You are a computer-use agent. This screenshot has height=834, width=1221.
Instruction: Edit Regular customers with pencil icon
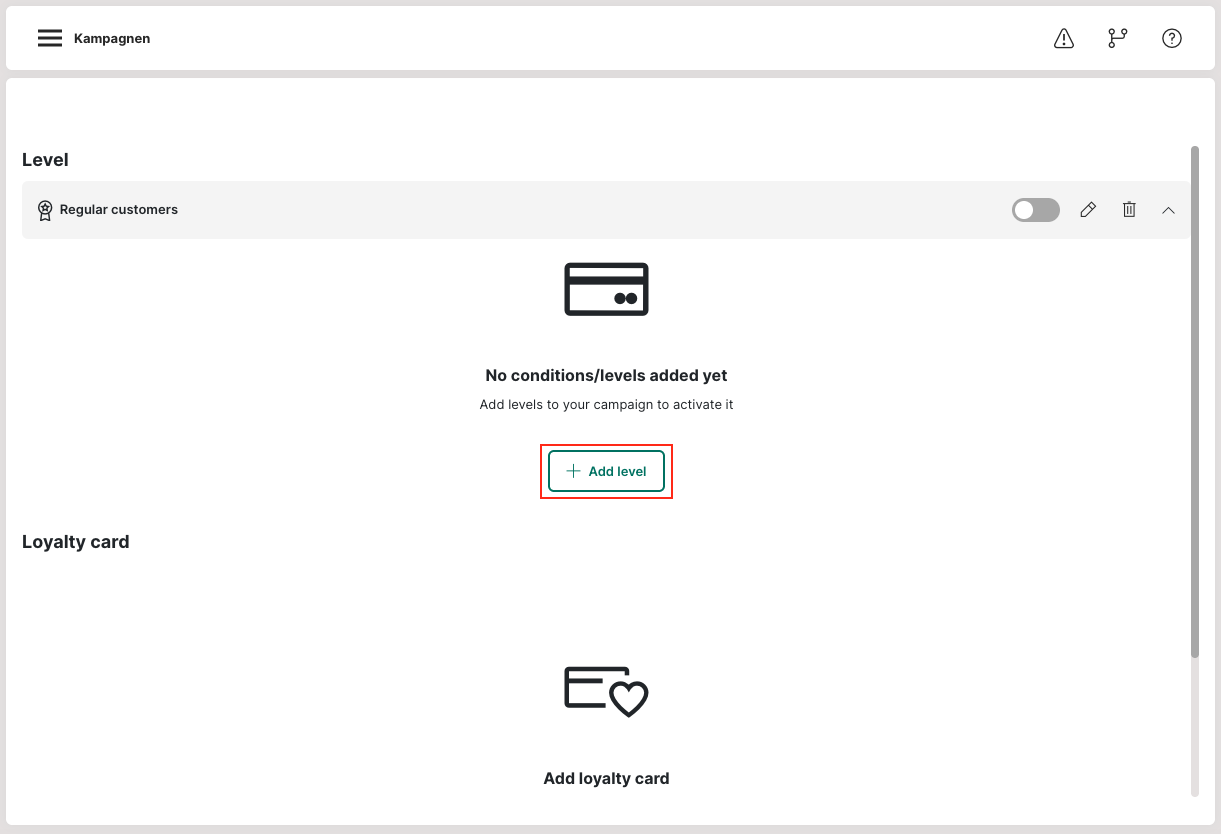(1088, 210)
